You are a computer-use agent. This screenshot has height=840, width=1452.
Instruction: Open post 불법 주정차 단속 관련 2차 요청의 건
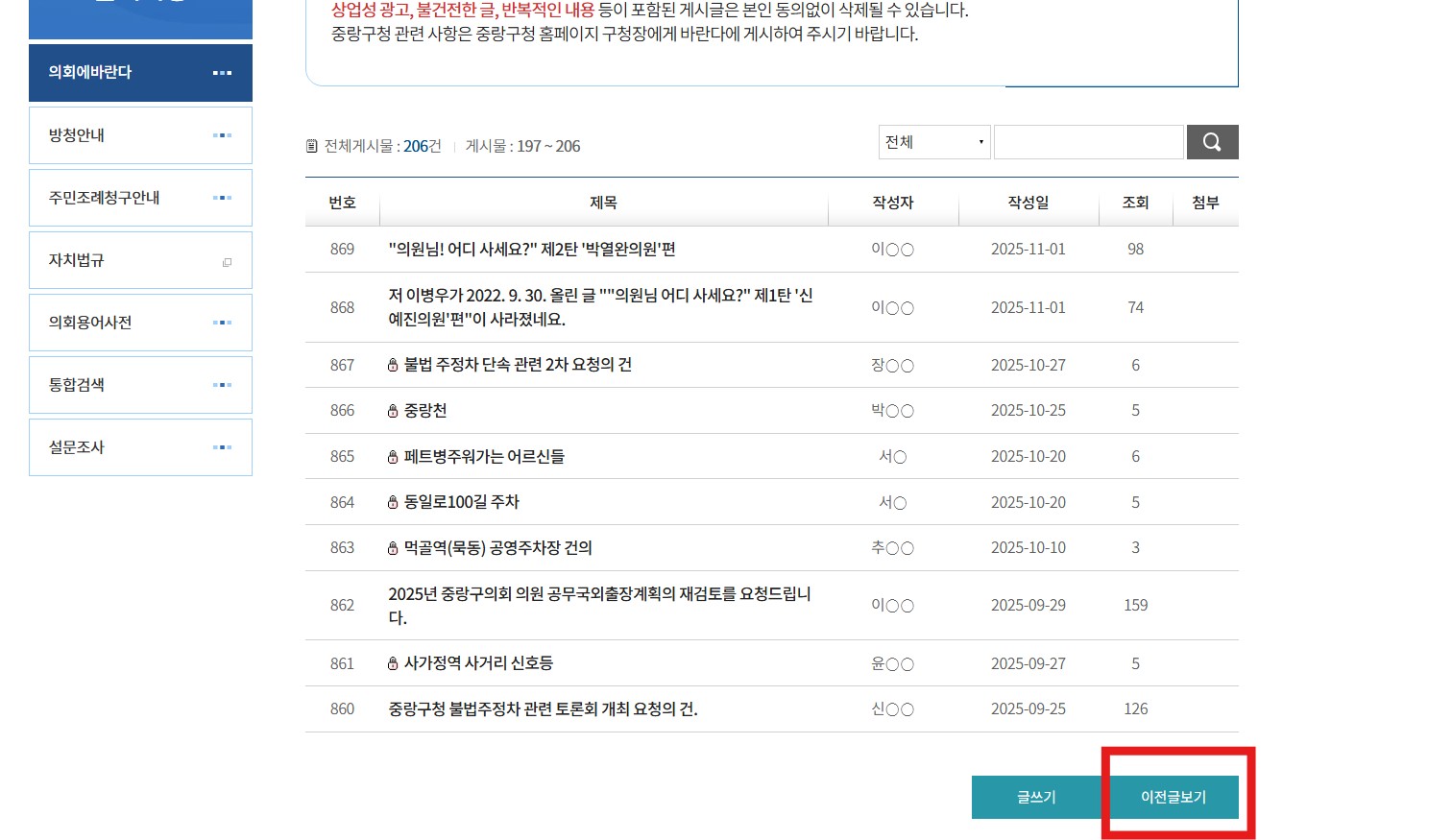pos(518,365)
